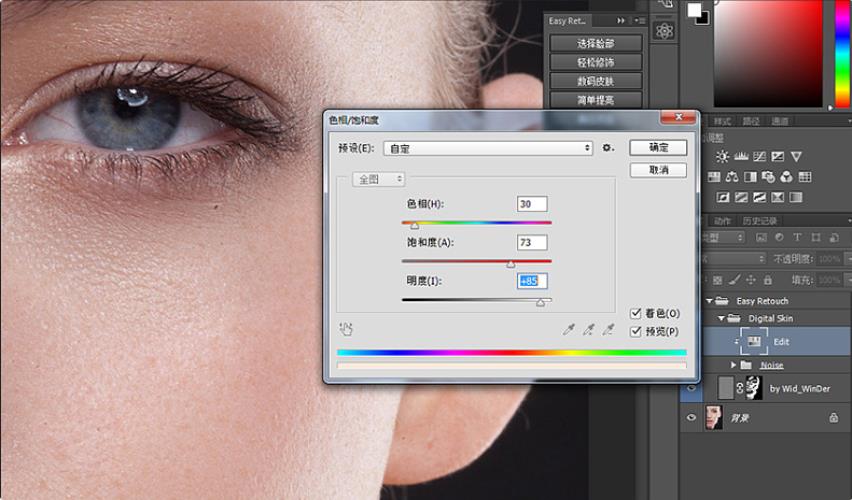Image resolution: width=852 pixels, height=500 pixels.
Task: Add a Gradient Map adjustment
Action: point(796,197)
